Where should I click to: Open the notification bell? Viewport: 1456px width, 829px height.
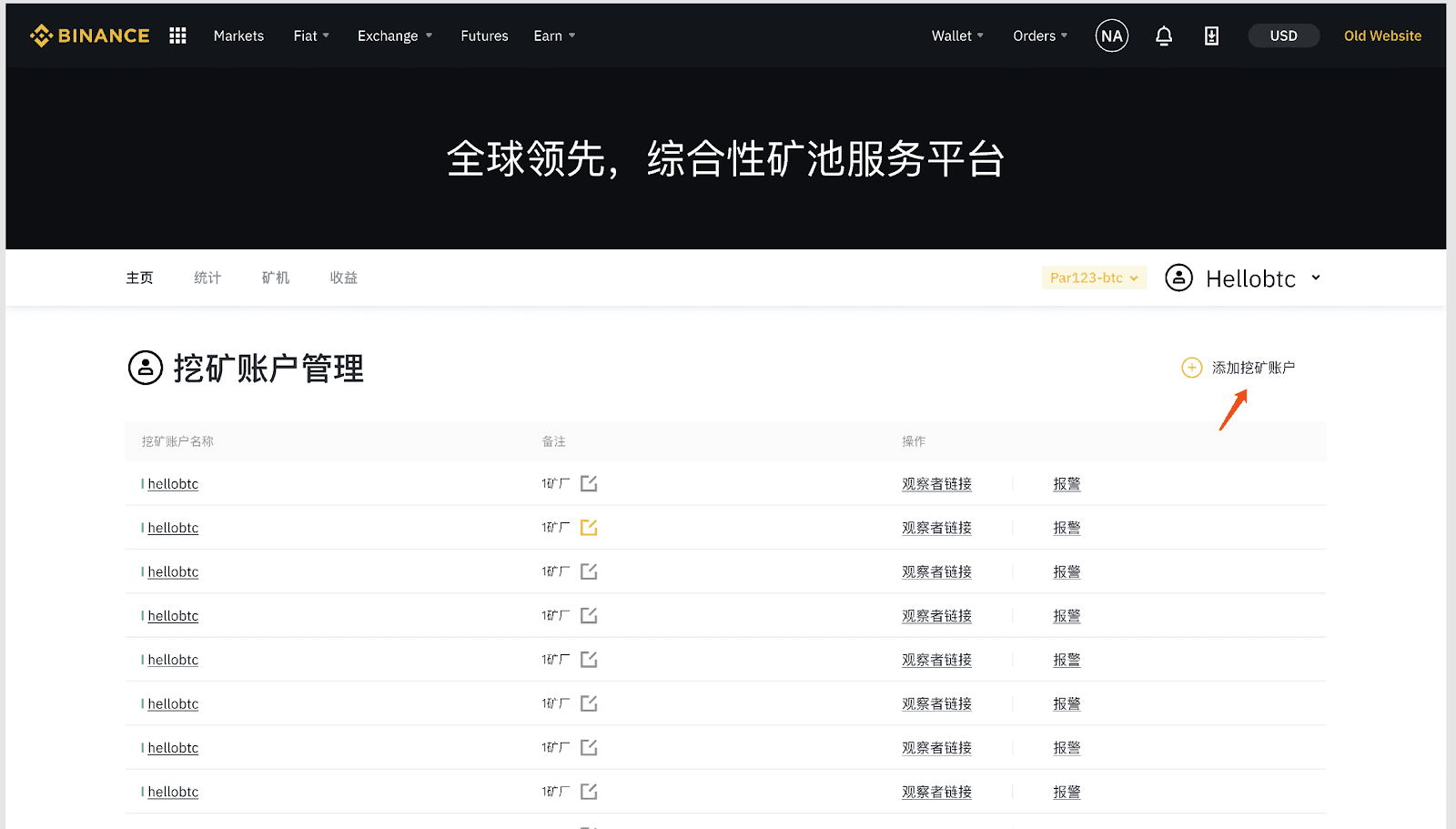1164,35
